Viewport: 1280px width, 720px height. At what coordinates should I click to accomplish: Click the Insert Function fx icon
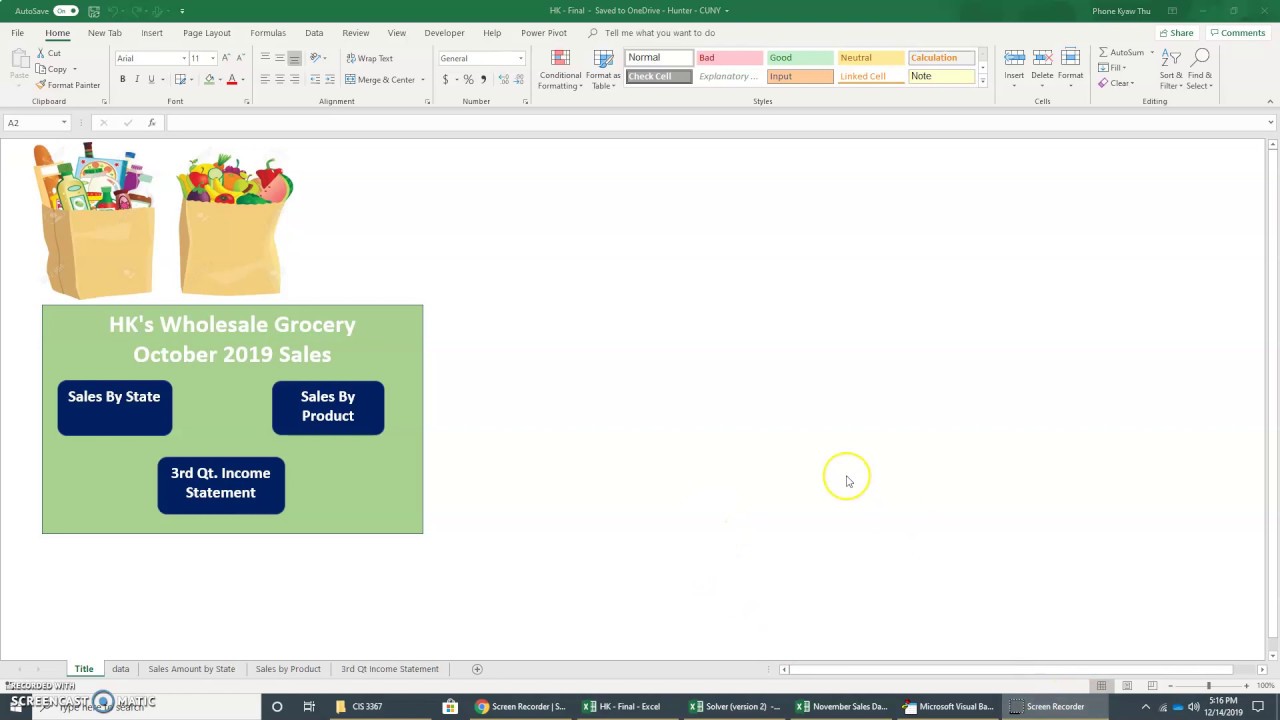pos(151,122)
